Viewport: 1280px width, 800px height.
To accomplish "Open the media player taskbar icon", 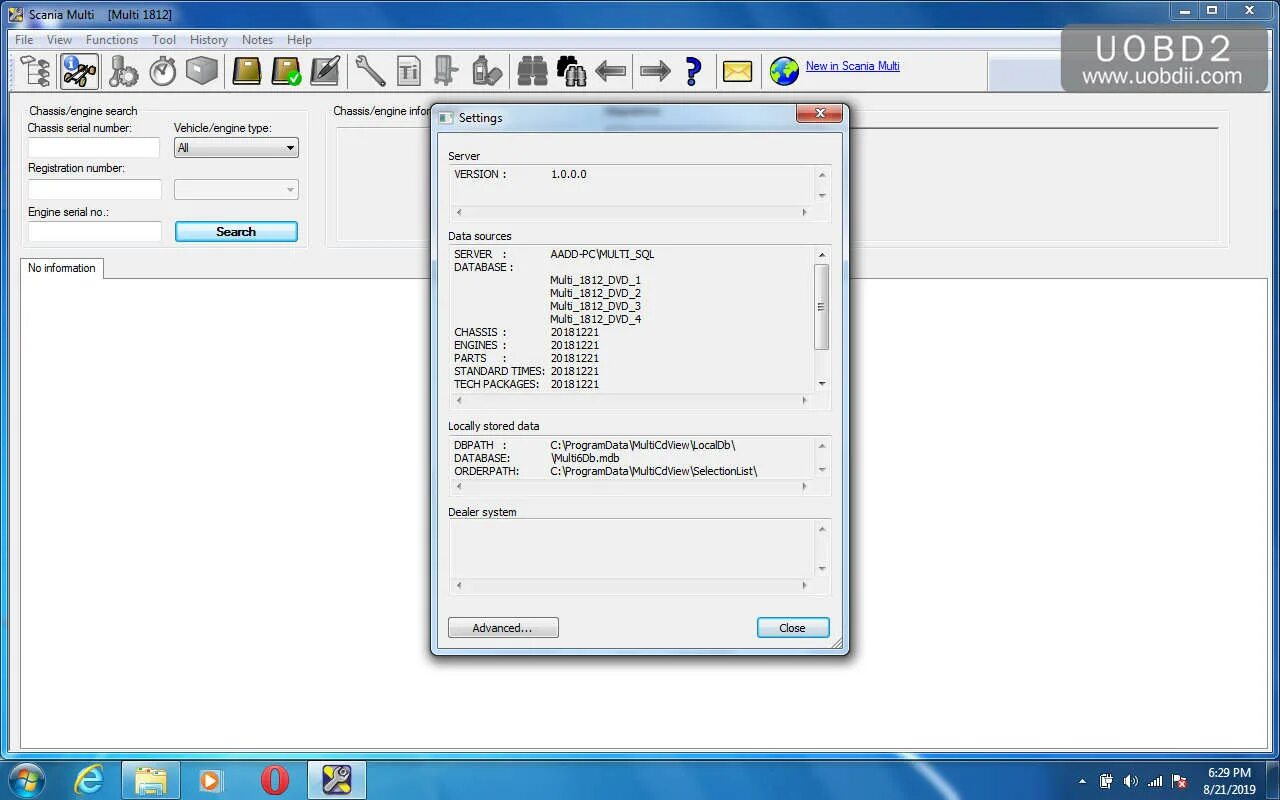I will [x=210, y=780].
